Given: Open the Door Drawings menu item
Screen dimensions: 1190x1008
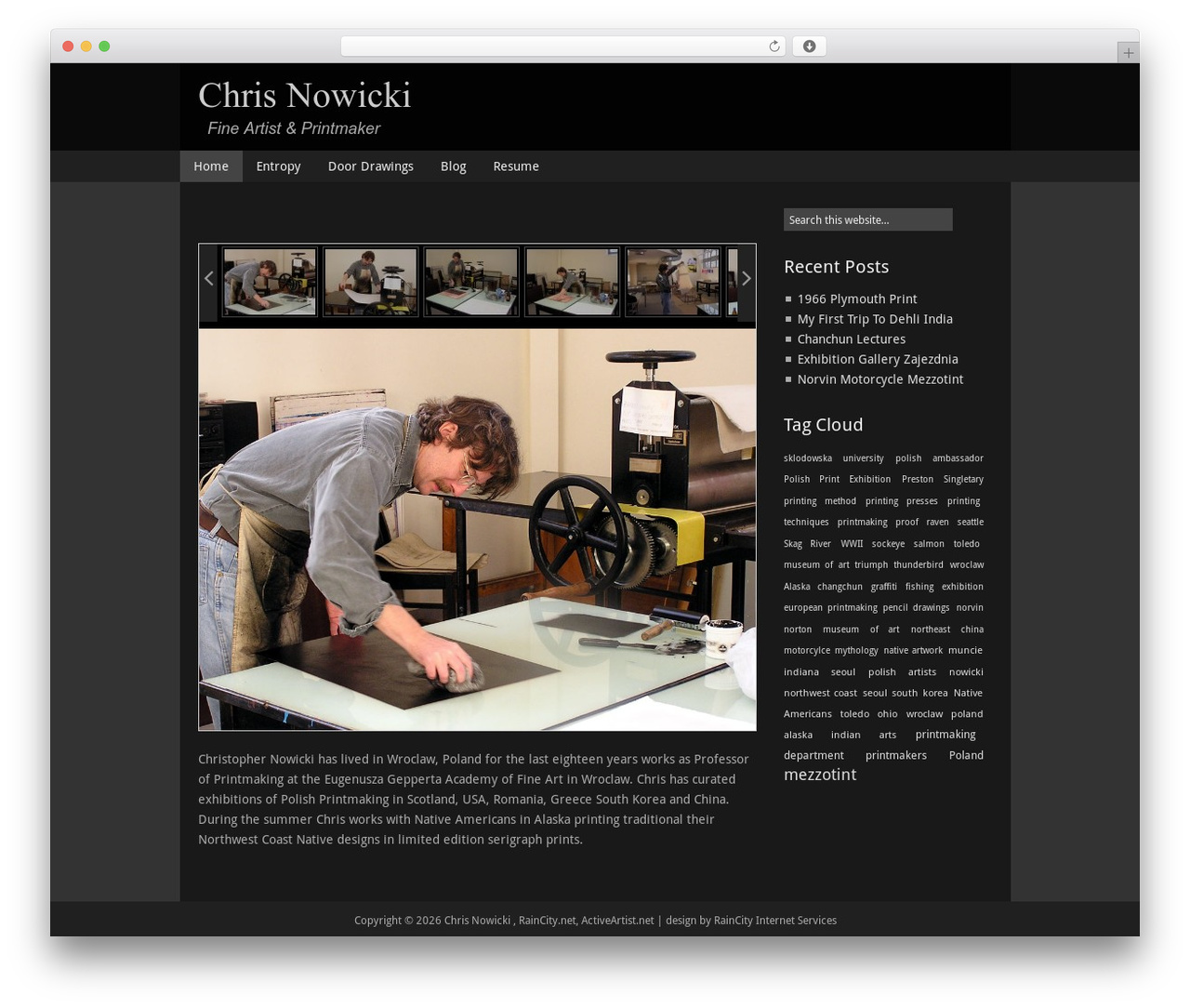Looking at the screenshot, I should click(x=371, y=166).
